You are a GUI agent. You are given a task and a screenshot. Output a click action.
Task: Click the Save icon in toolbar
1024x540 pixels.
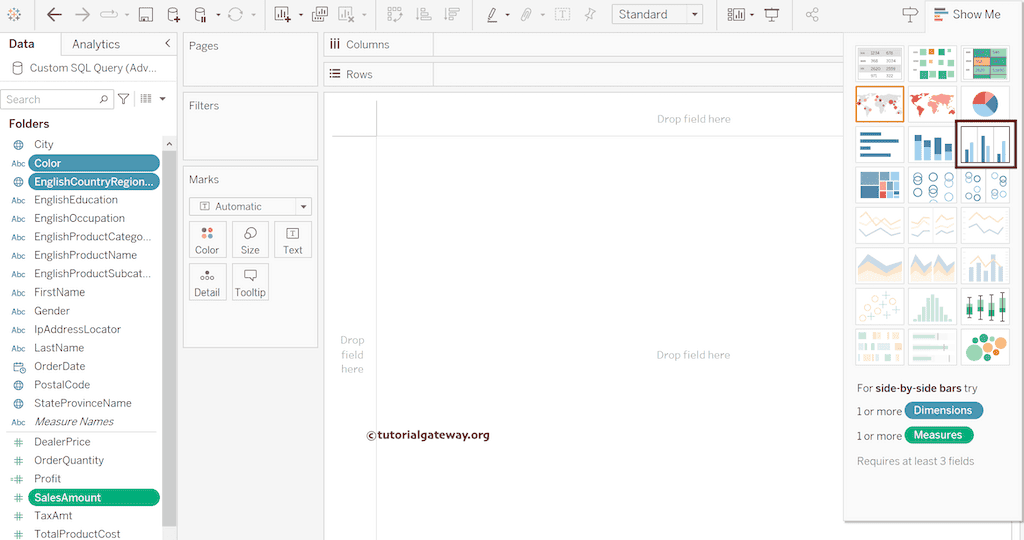(x=146, y=15)
